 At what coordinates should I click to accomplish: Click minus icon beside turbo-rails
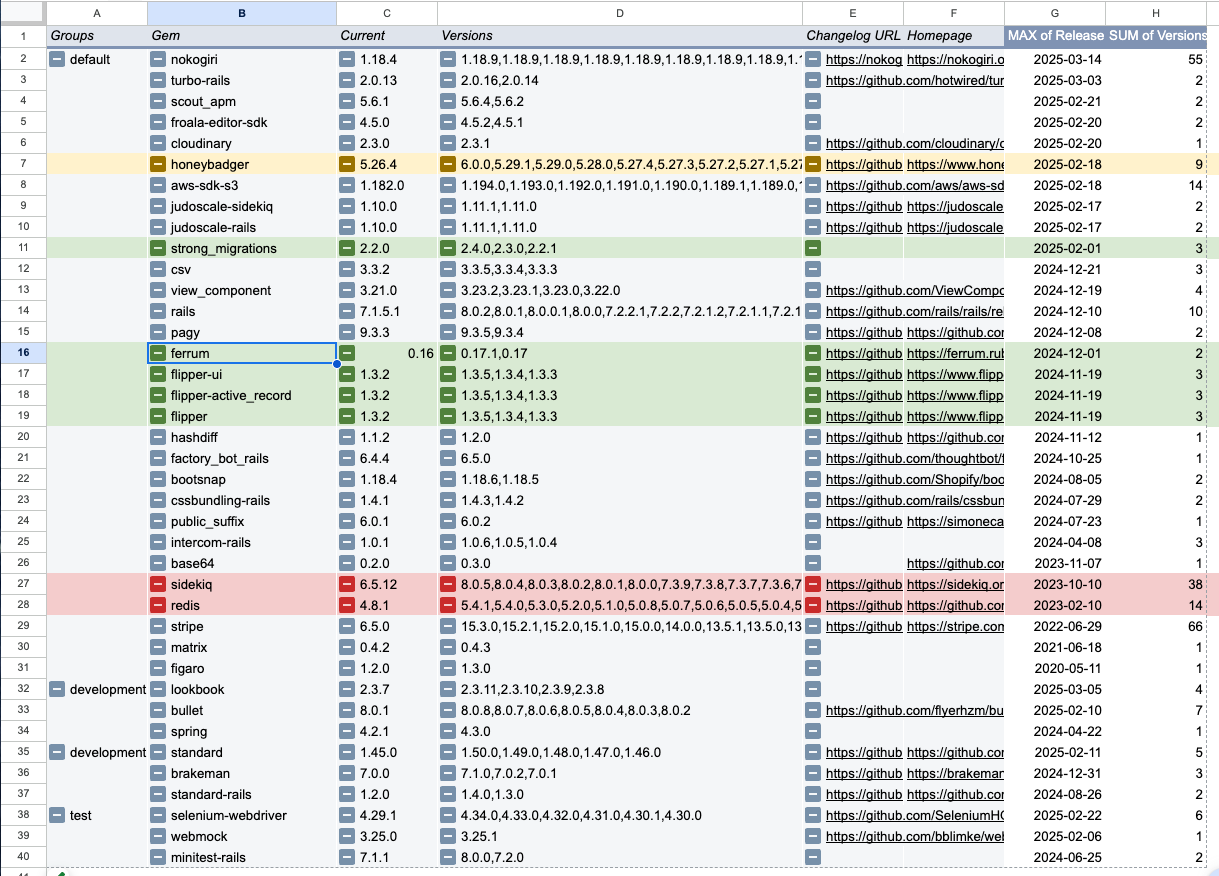coord(158,81)
